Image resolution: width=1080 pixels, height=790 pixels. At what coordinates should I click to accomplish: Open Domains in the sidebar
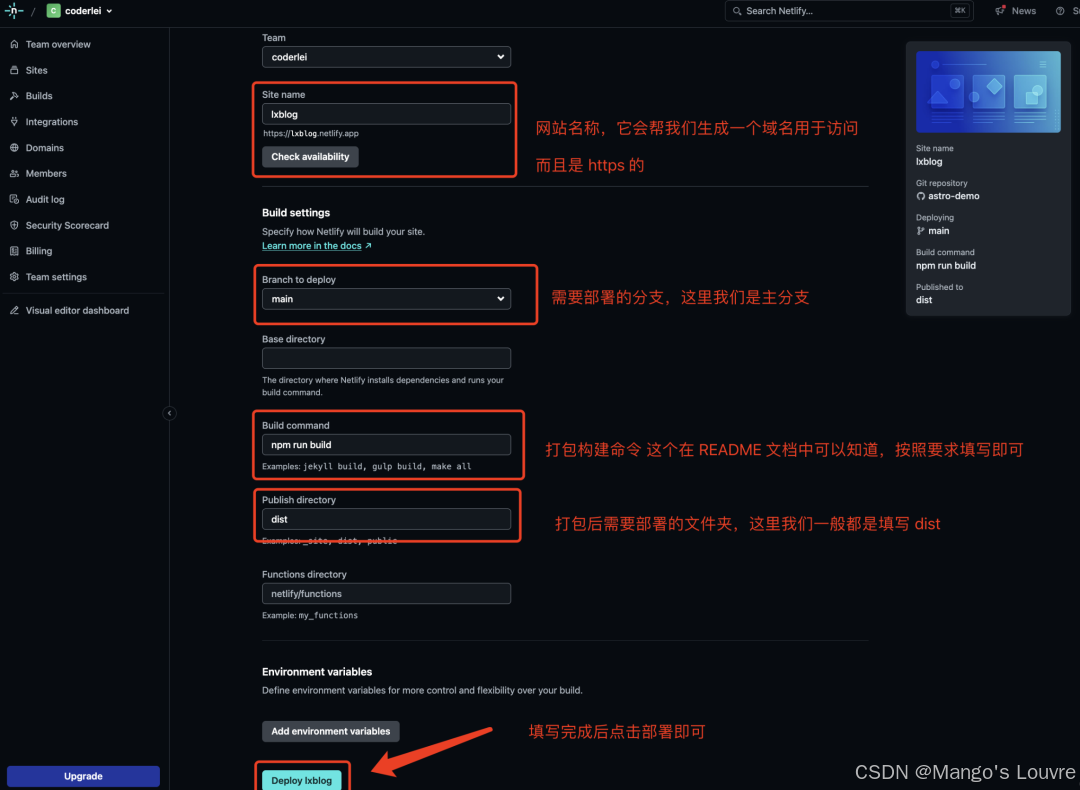point(44,148)
